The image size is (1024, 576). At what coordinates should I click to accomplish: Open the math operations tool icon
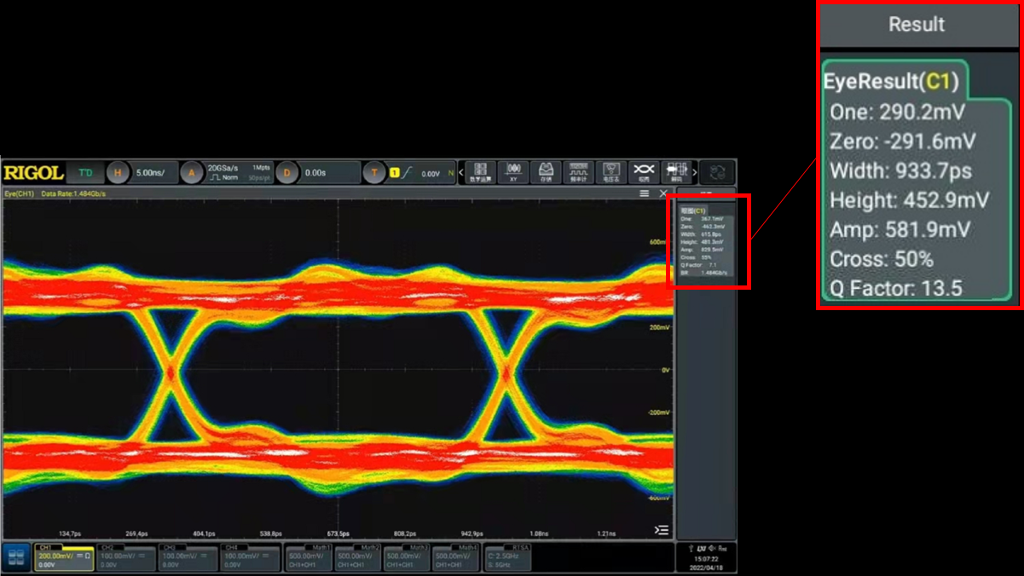pos(481,172)
